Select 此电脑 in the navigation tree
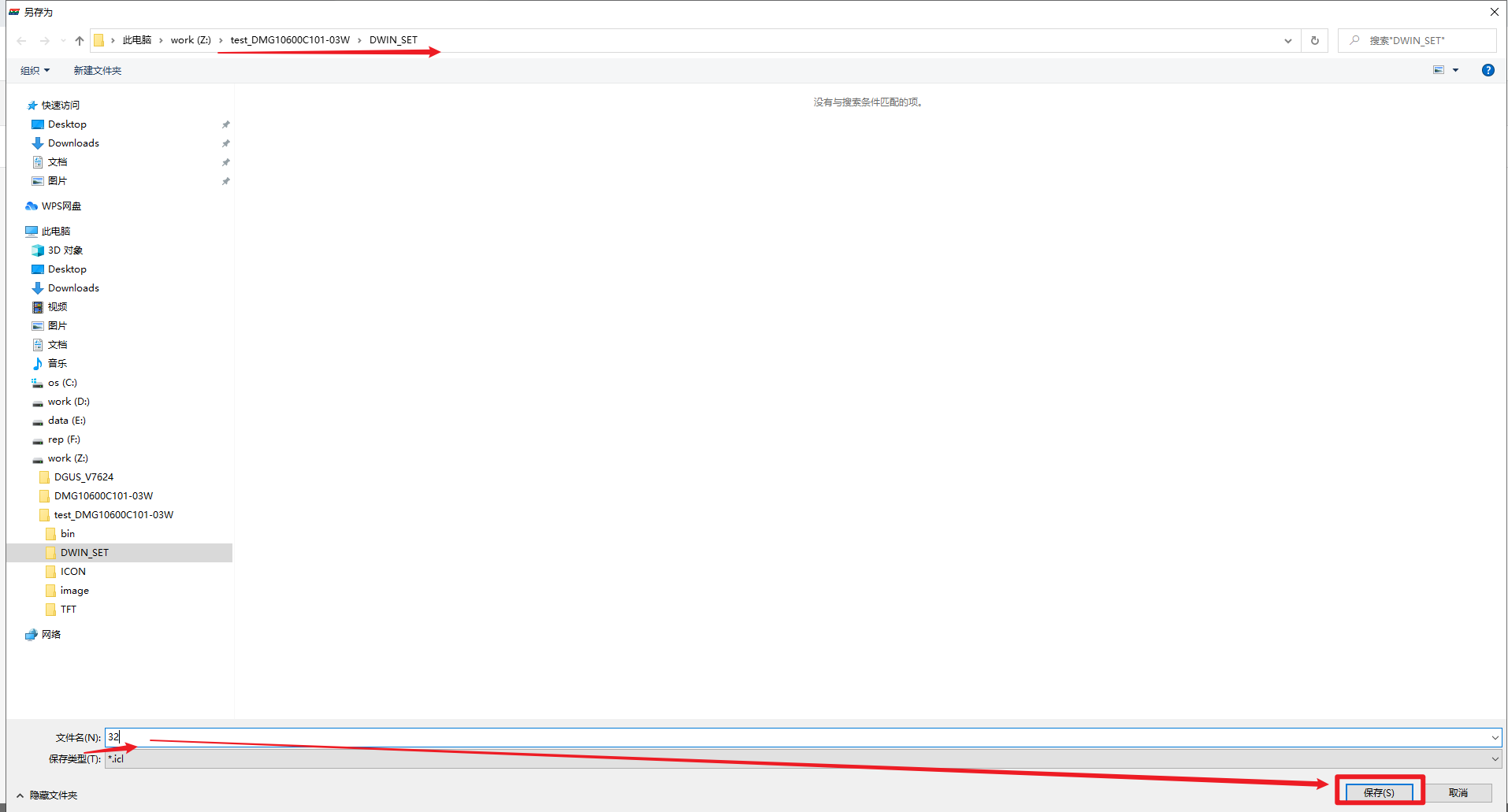1508x812 pixels. click(x=55, y=232)
